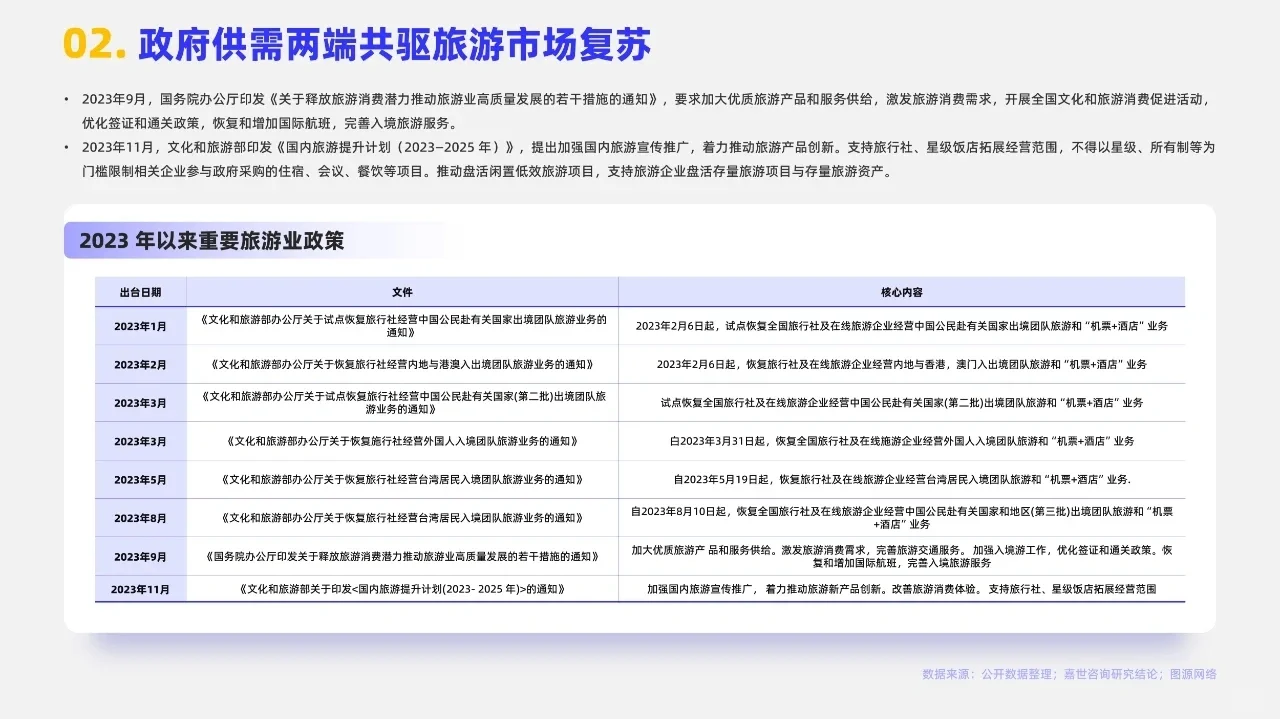Click the 数据来源 footer text
Viewport: 1280px width, 719px height.
(x=1068, y=676)
